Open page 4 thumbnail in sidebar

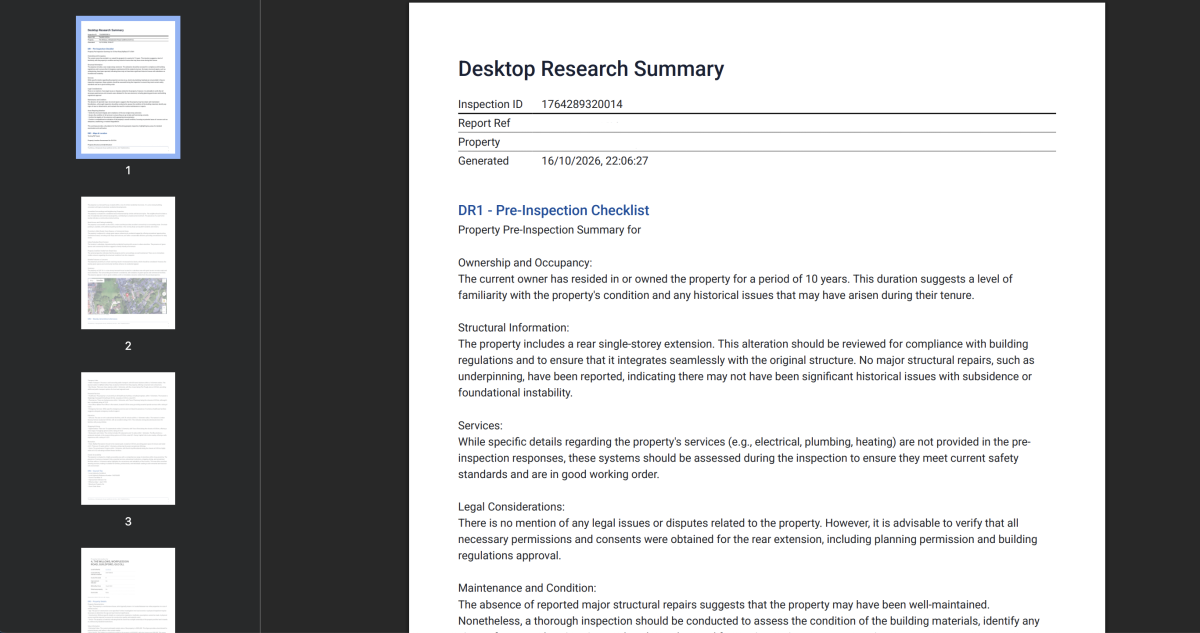tap(128, 590)
